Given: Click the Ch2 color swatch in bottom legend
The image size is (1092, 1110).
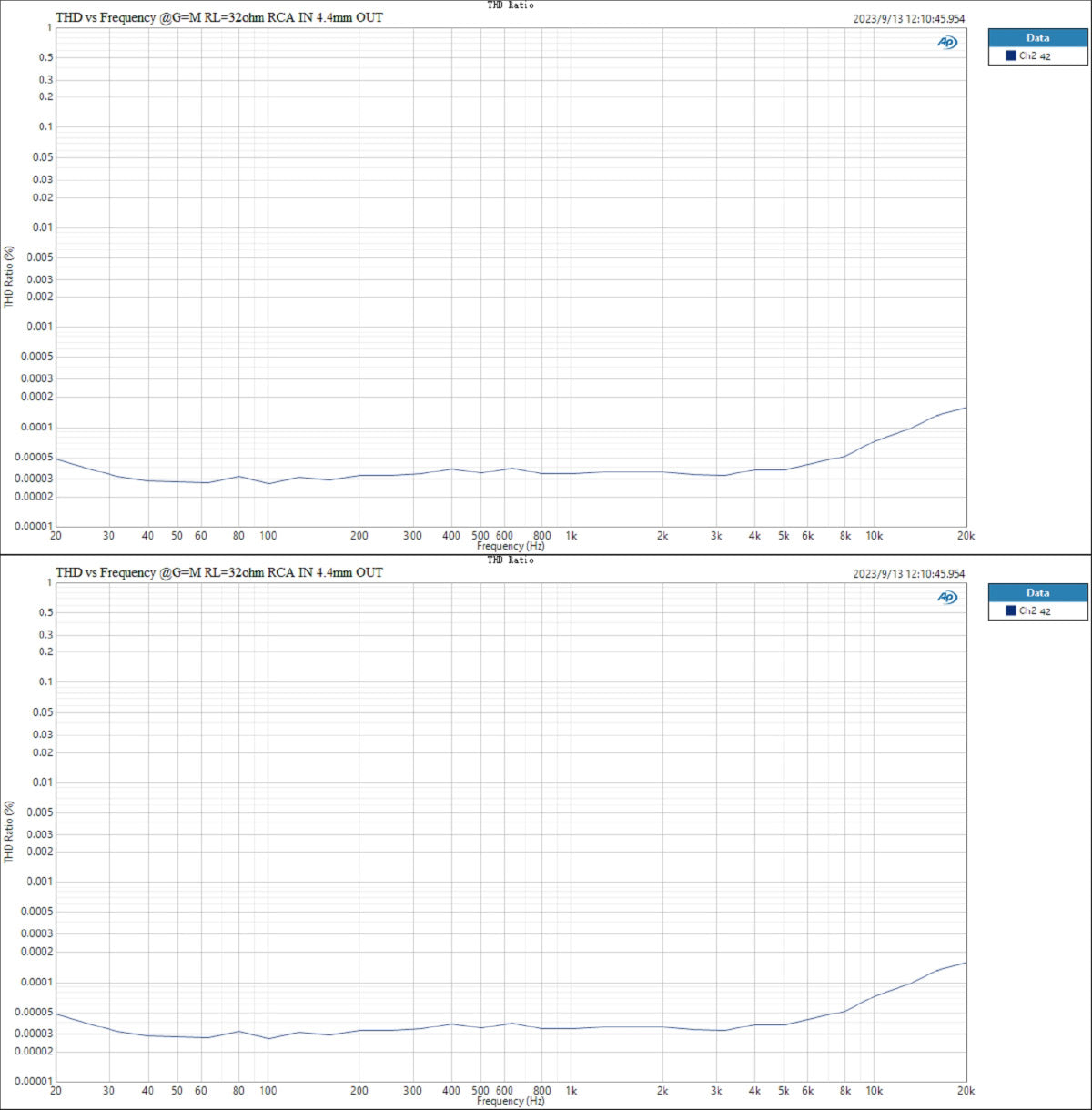Looking at the screenshot, I should (1010, 610).
